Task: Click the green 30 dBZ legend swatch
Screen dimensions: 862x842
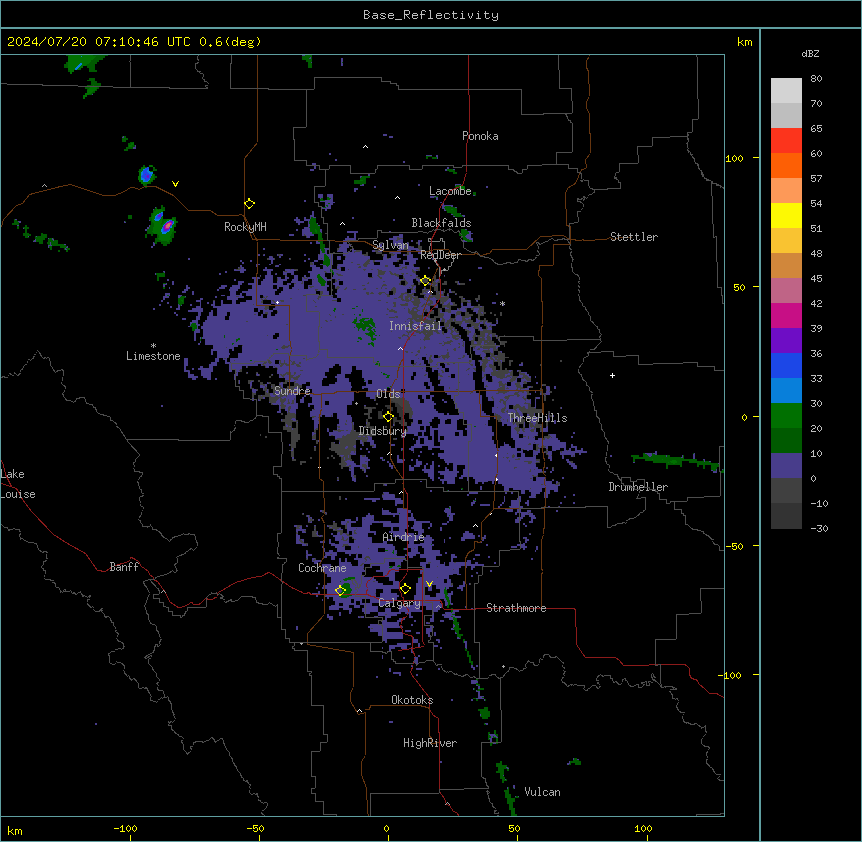Action: pyautogui.click(x=786, y=416)
